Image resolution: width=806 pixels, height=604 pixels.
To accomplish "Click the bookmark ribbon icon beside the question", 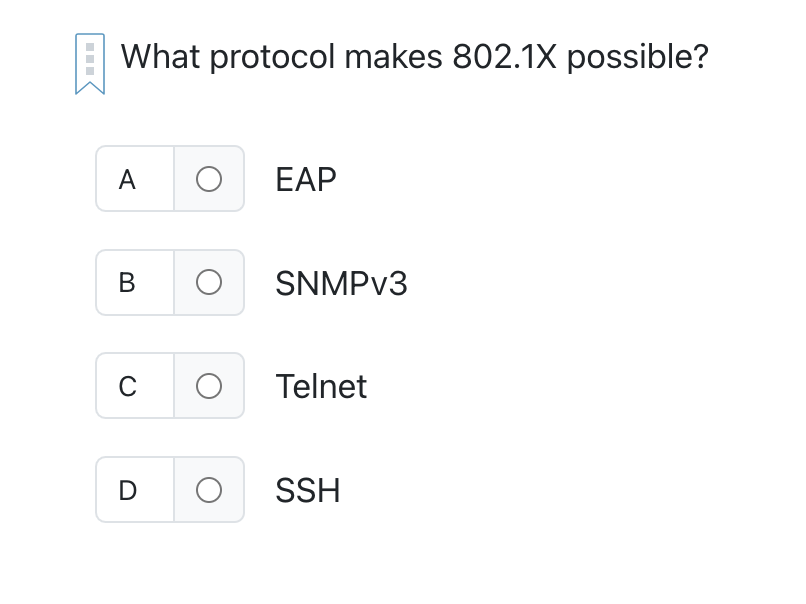I will pos(89,60).
